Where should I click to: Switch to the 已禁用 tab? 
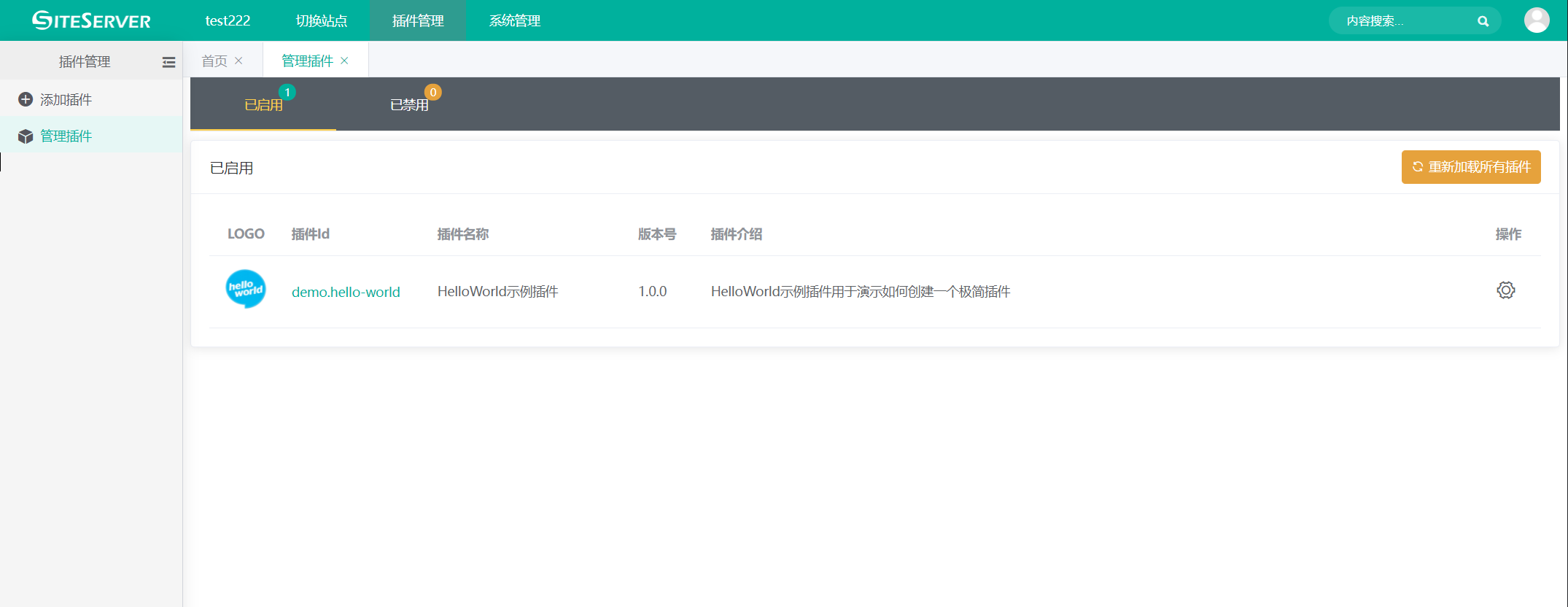pos(409,105)
